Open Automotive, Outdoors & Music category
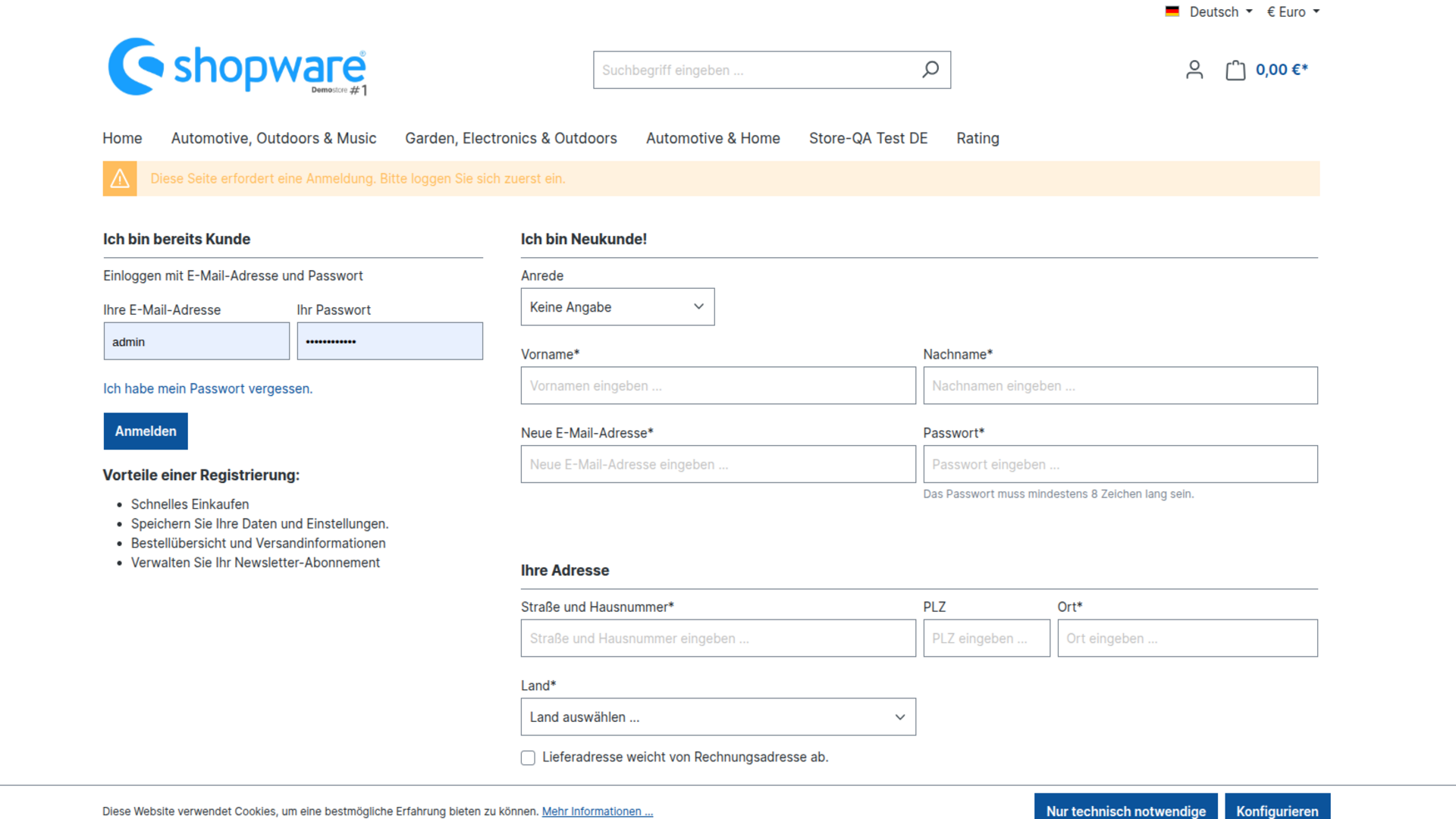 (x=274, y=138)
